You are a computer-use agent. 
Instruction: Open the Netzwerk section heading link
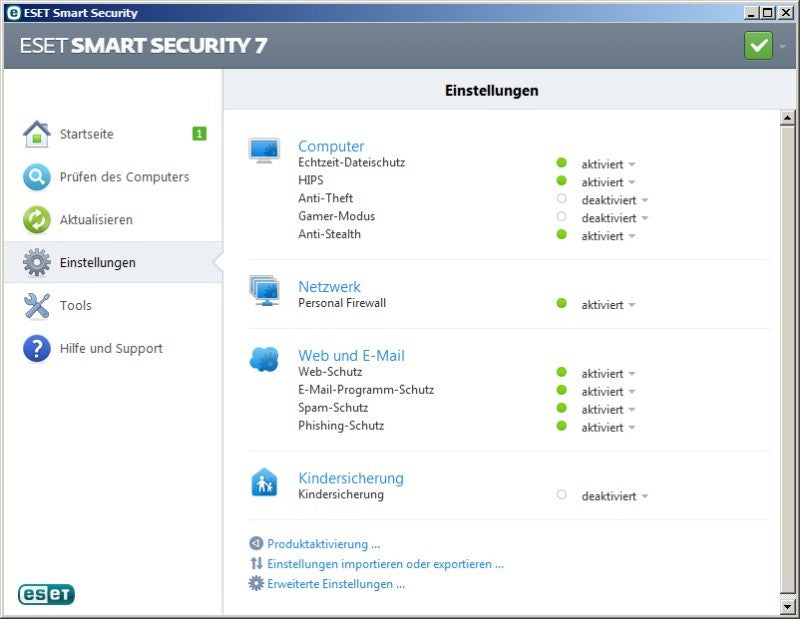click(329, 286)
